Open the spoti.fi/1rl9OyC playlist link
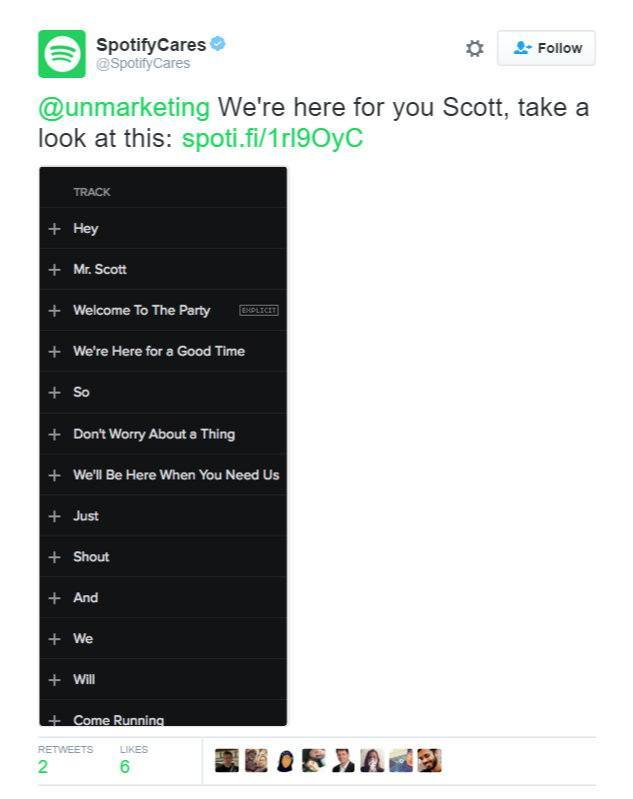 (x=272, y=138)
